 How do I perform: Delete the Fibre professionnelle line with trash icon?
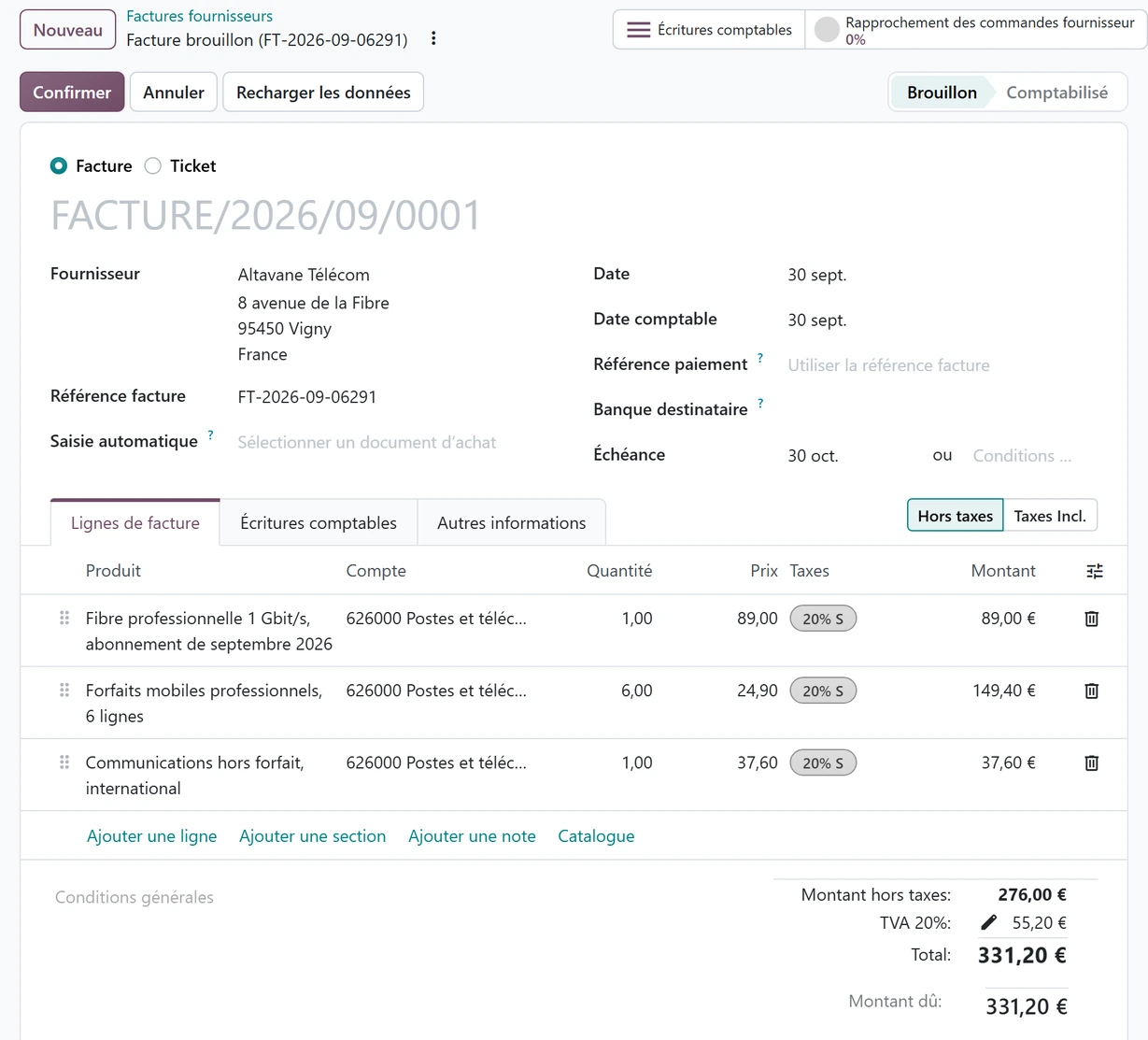tap(1091, 619)
